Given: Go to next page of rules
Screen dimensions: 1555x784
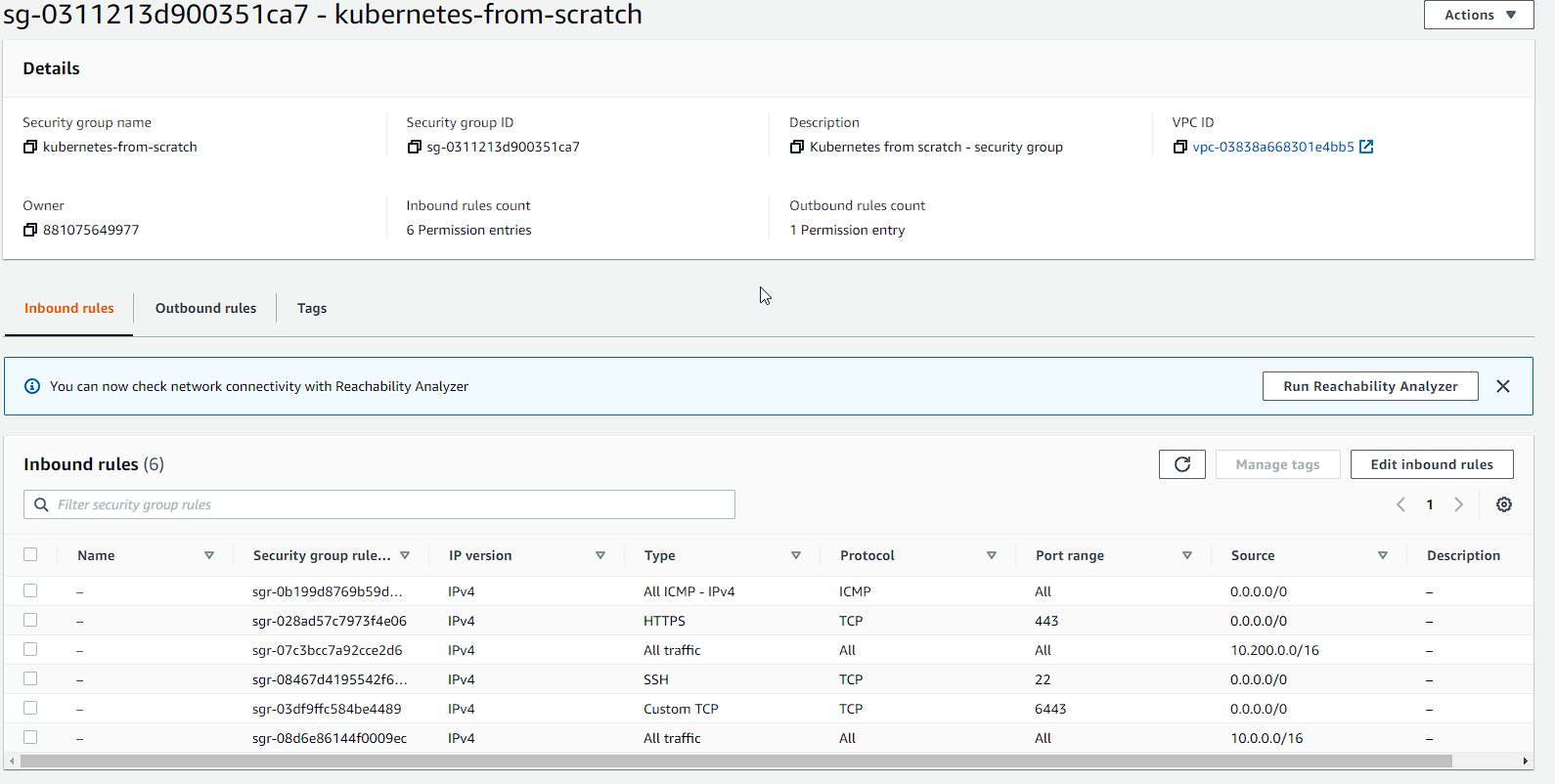Looking at the screenshot, I should click(x=1458, y=504).
